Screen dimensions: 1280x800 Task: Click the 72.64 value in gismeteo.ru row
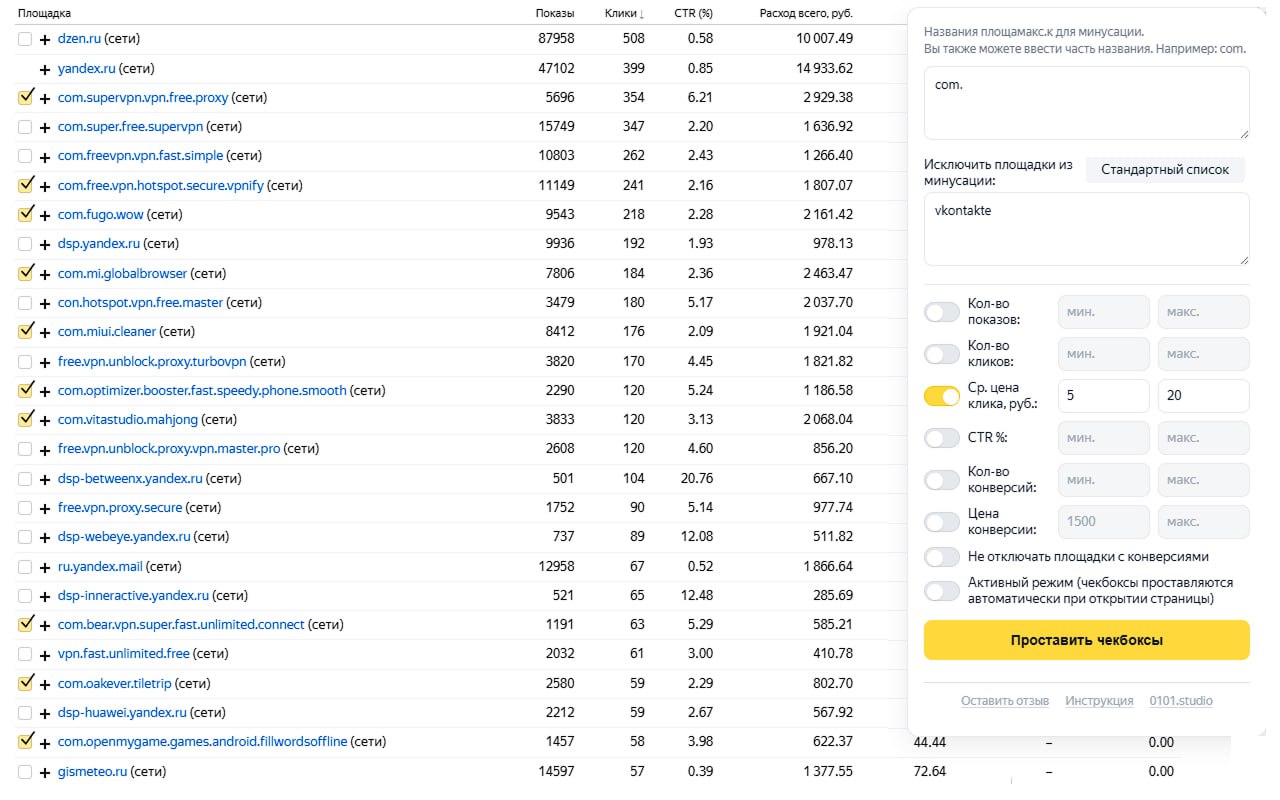pyautogui.click(x=929, y=772)
